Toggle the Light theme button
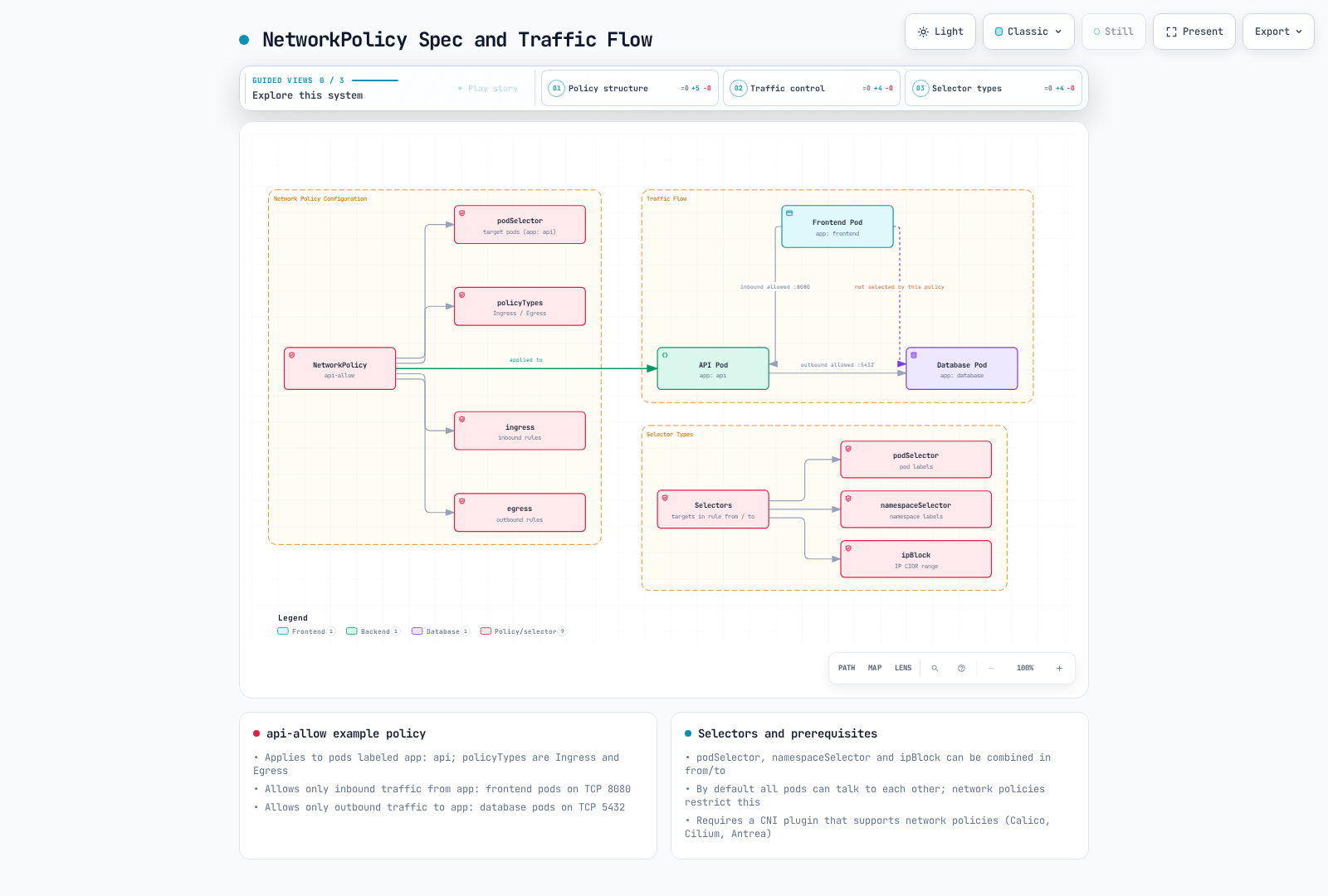 pyautogui.click(x=940, y=32)
